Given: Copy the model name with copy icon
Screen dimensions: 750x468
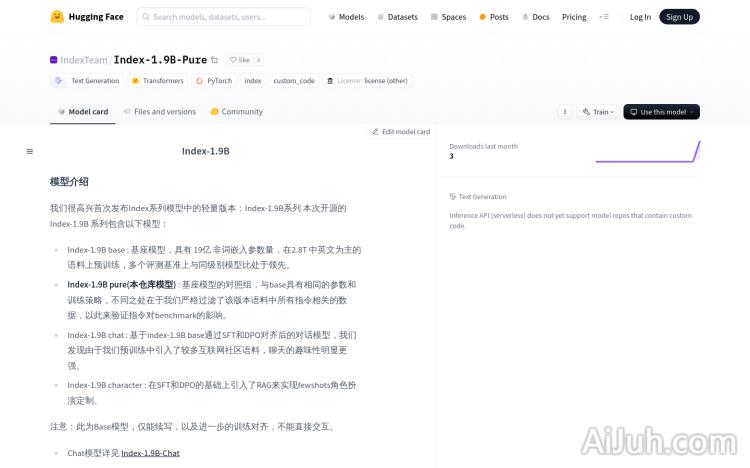Looking at the screenshot, I should coord(214,60).
